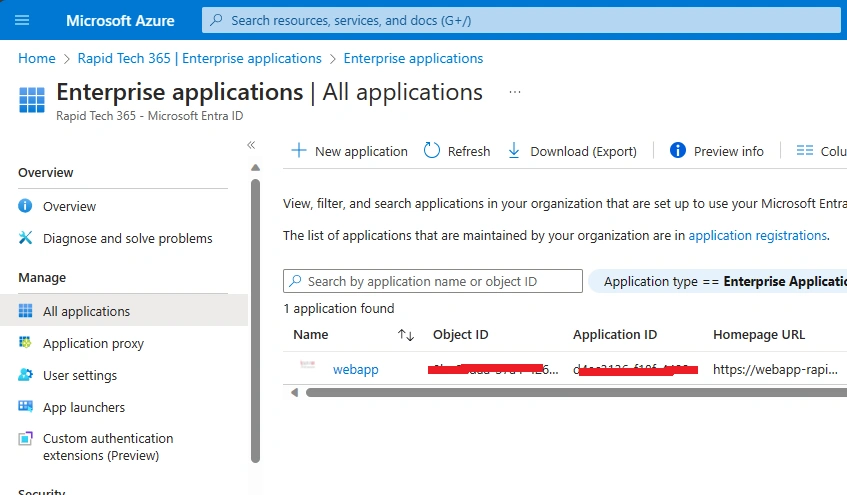Open the Azure portal hamburger menu
This screenshot has width=847, height=495.
click(x=22, y=21)
